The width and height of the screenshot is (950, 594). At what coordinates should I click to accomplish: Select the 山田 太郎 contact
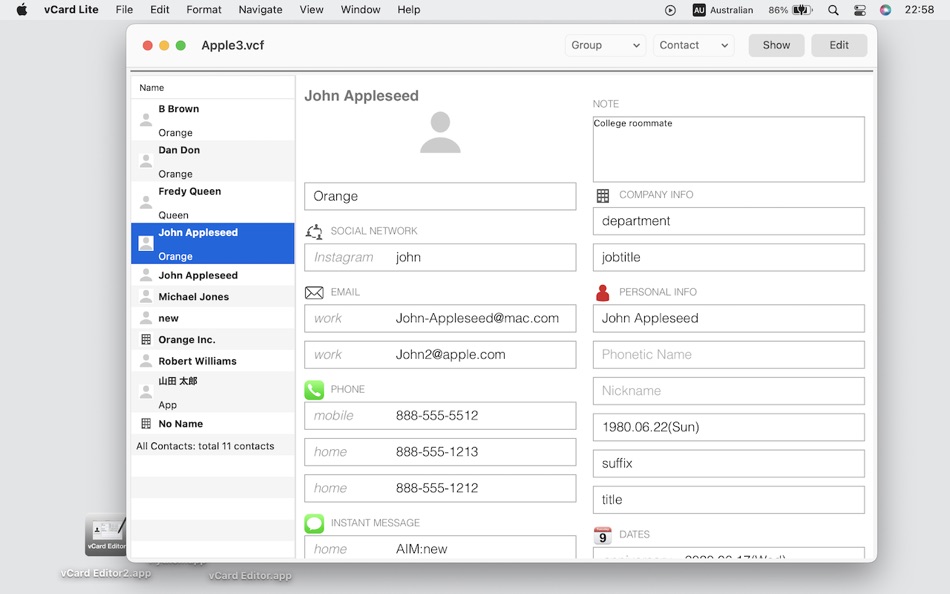point(213,392)
